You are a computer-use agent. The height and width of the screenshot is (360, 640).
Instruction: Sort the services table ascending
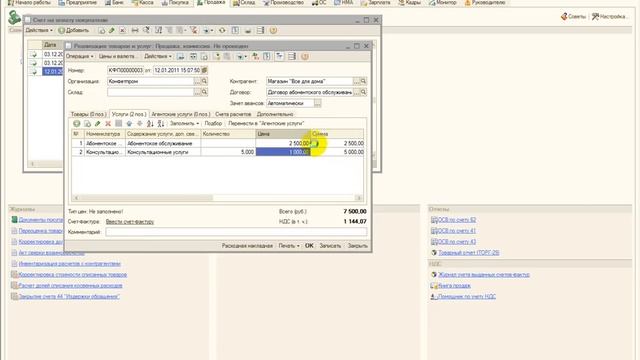pyautogui.click(x=150, y=123)
